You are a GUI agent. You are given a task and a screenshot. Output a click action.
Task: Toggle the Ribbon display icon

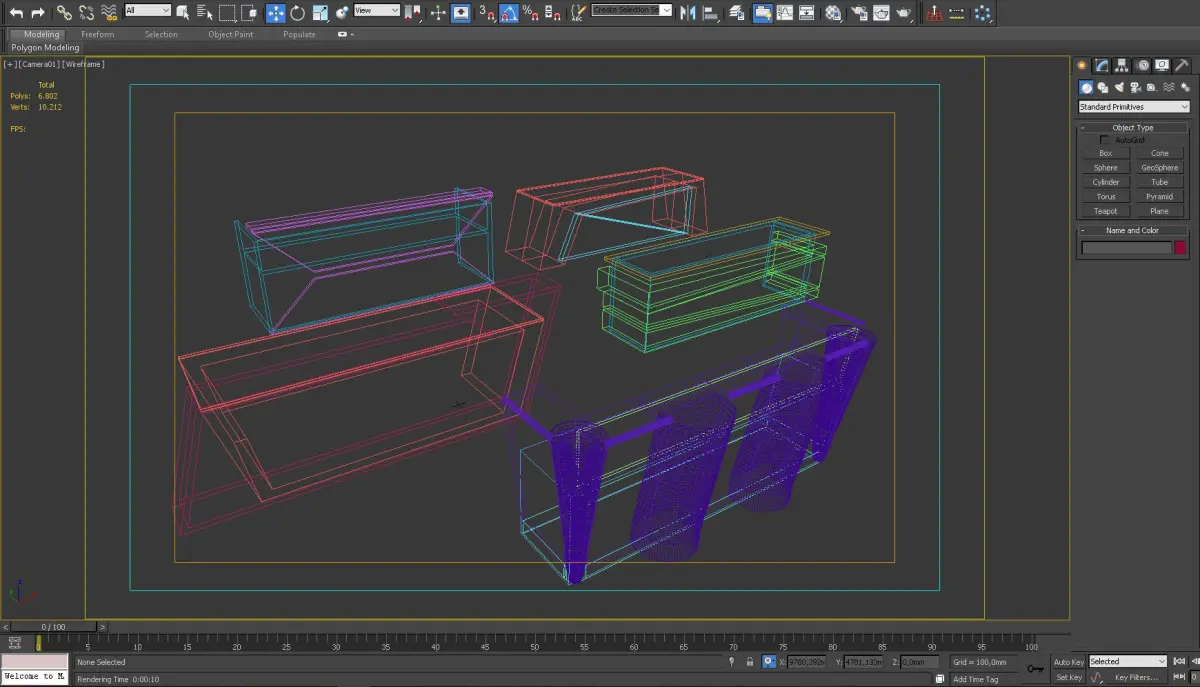click(763, 13)
